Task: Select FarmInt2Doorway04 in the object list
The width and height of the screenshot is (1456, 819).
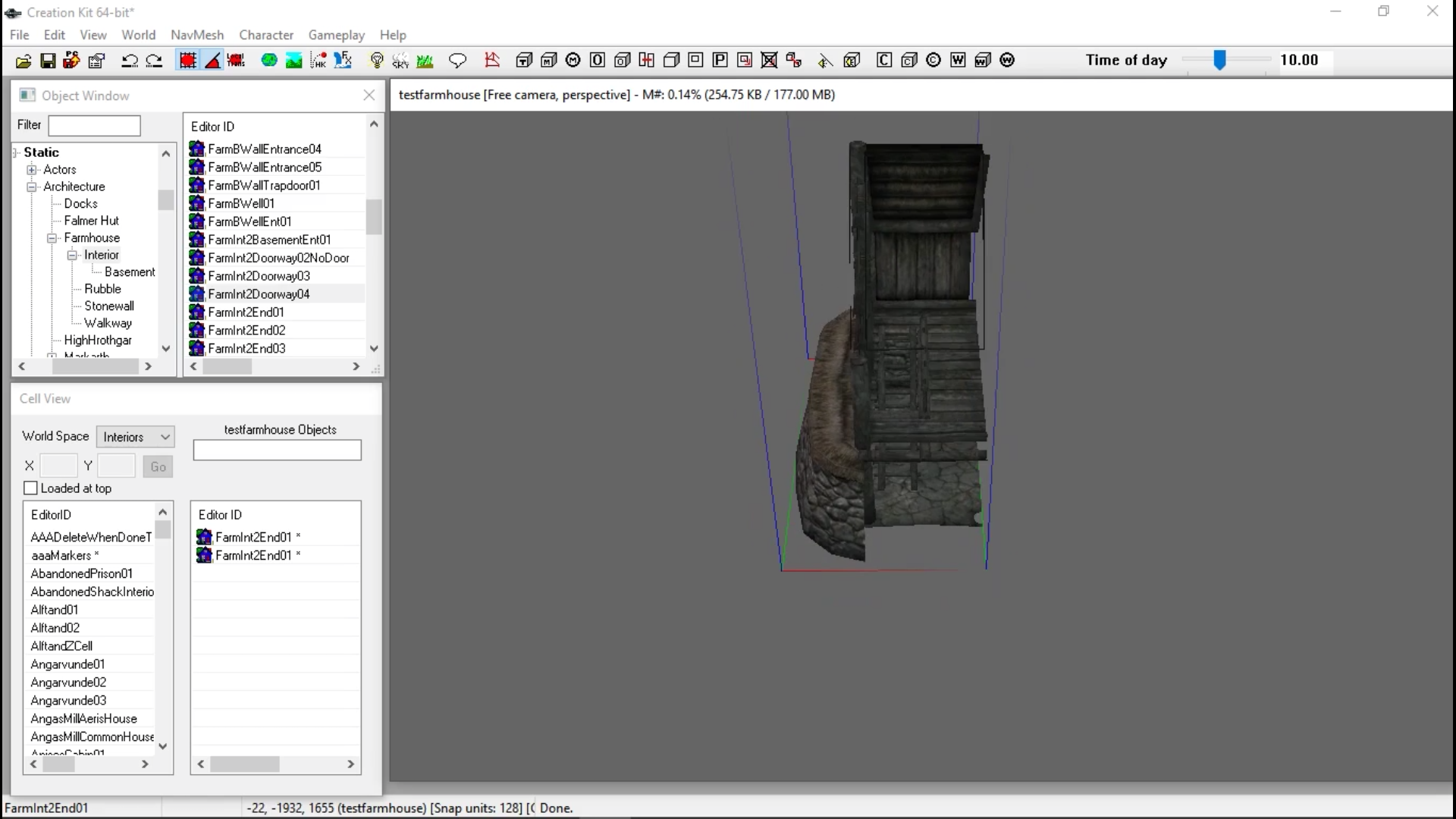Action: pyautogui.click(x=276, y=294)
